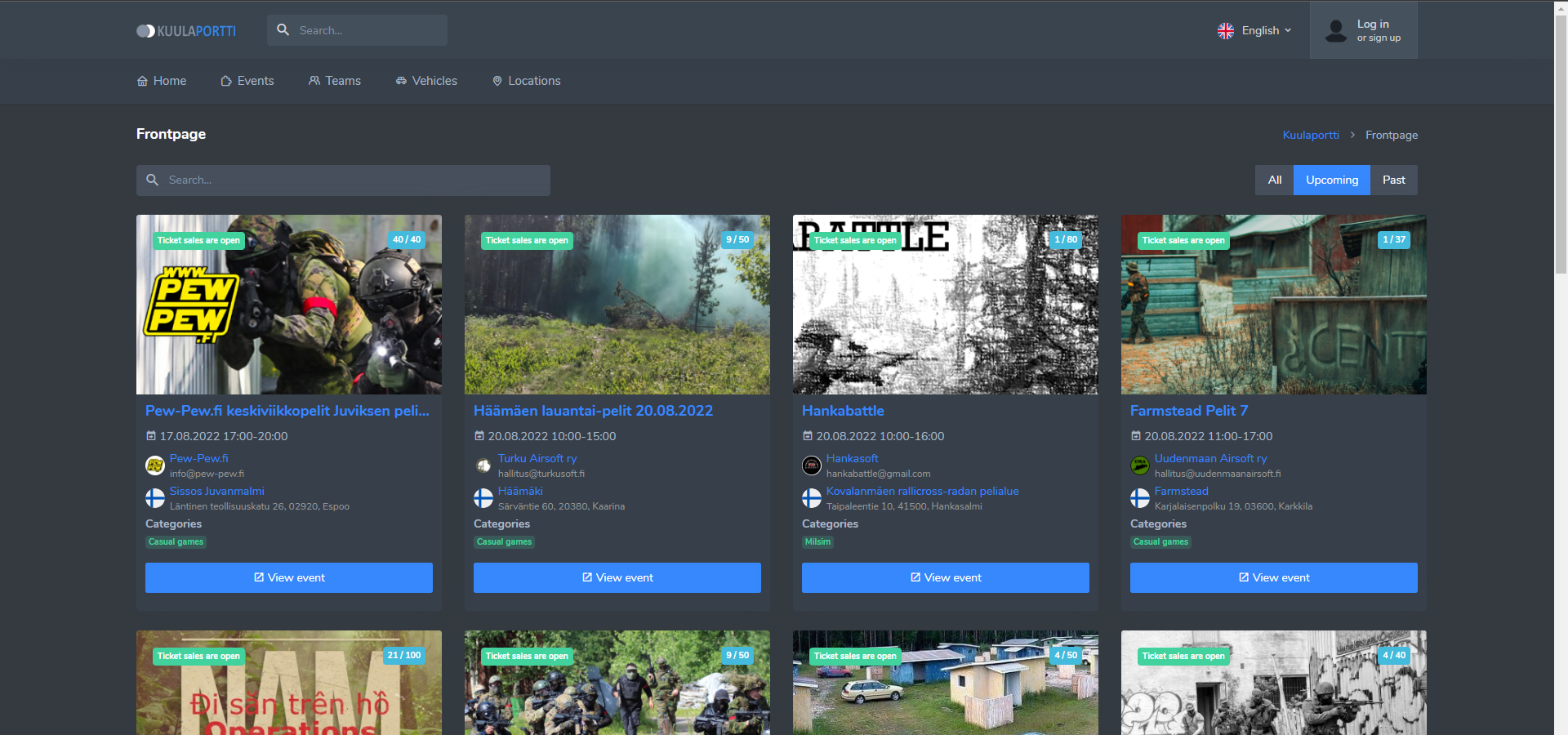Click the magnifier icon in Frontpage search field
This screenshot has height=735, width=1568.
point(152,180)
